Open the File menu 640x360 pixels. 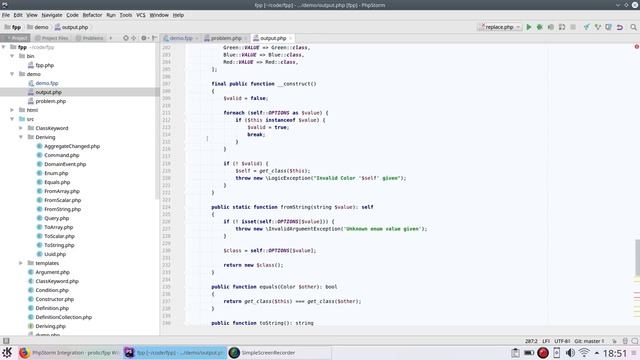pyautogui.click(x=6, y=15)
